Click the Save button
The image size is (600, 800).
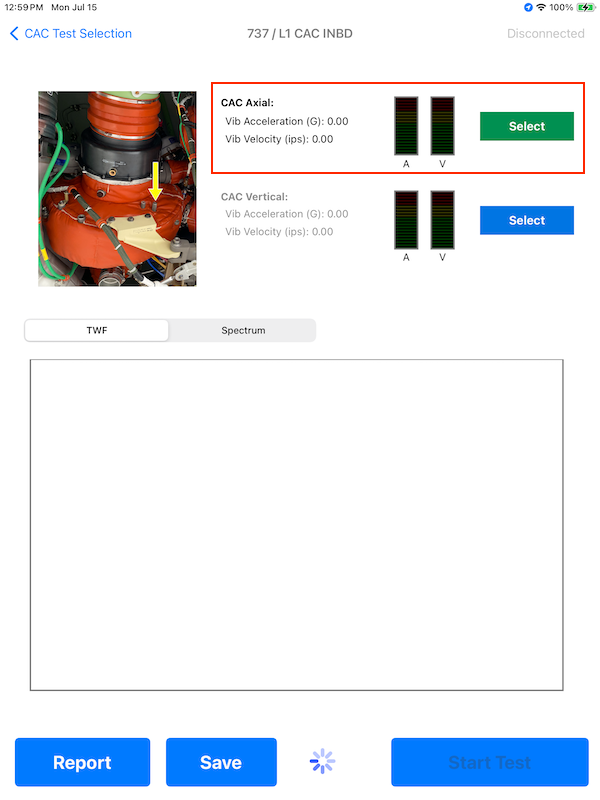[x=221, y=762]
